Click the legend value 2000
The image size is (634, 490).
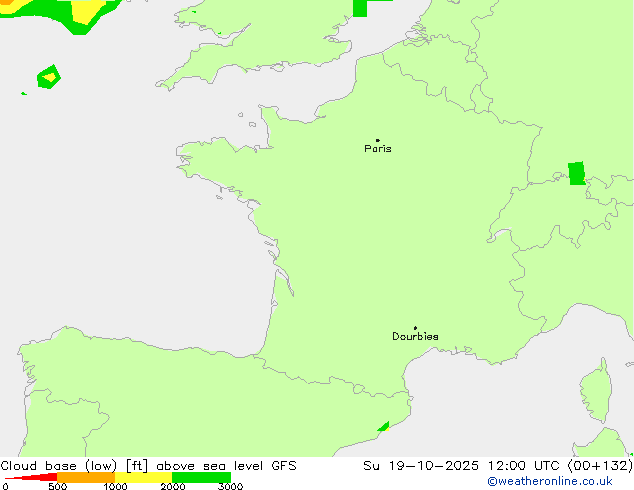click(173, 486)
